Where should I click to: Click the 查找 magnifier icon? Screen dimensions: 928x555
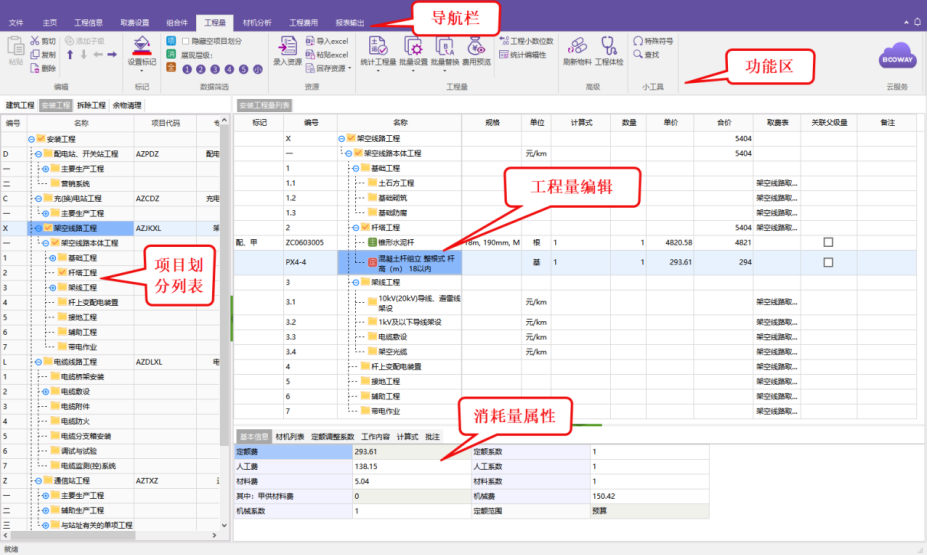638,54
